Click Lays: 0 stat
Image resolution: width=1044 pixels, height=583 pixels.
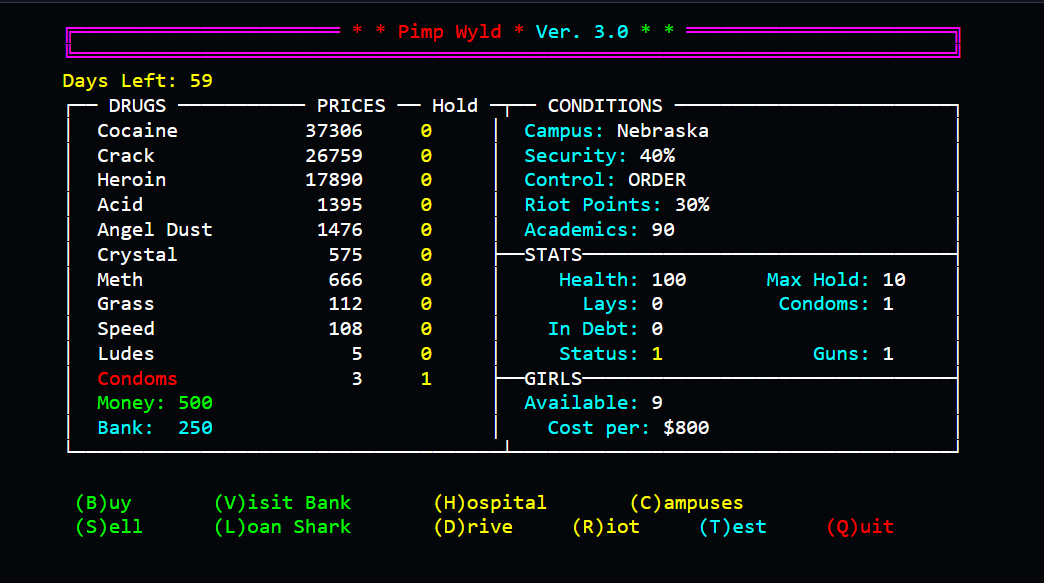pos(623,304)
